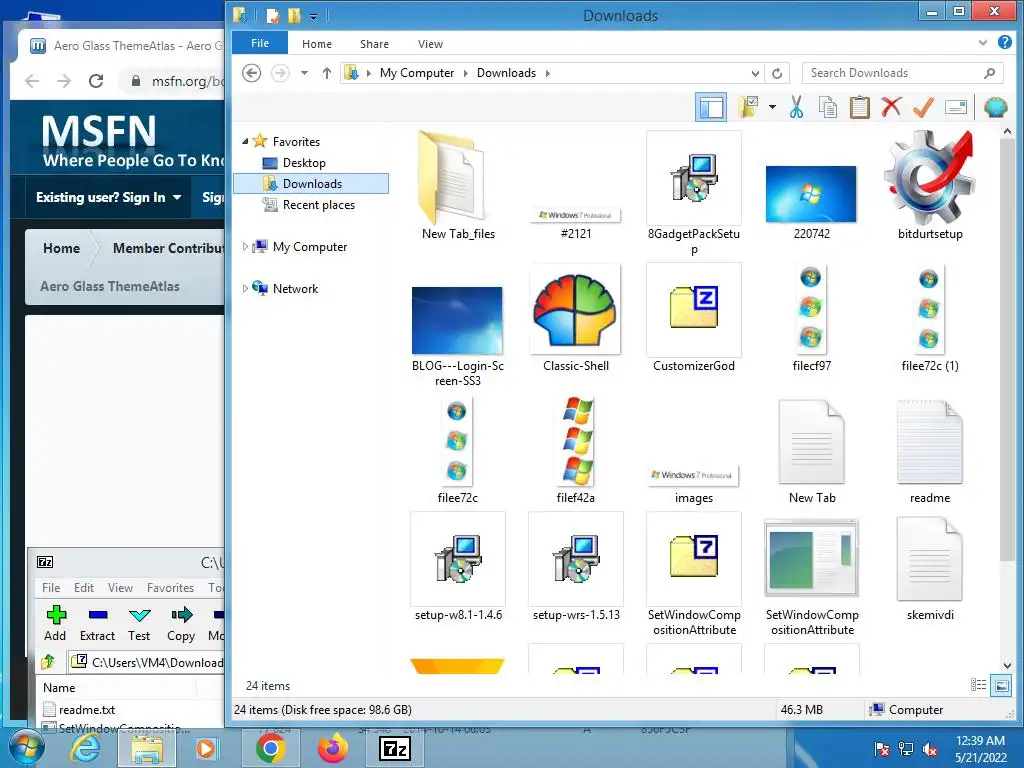Click My Computer in the address breadcrumb
1024x768 pixels.
pos(417,72)
